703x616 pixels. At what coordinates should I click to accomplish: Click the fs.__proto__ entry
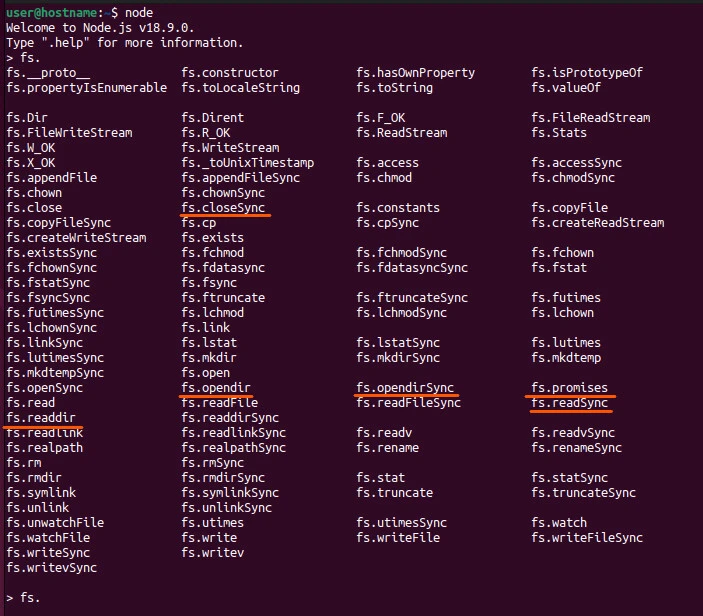(x=48, y=73)
